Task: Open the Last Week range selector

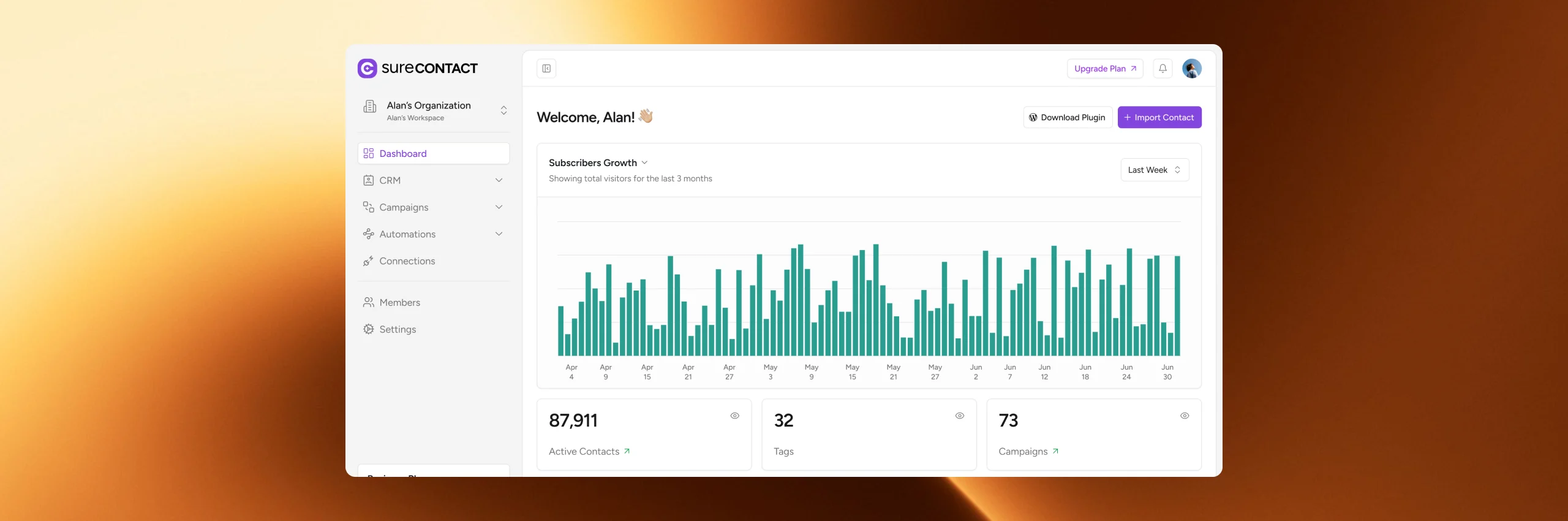Action: pyautogui.click(x=1155, y=170)
